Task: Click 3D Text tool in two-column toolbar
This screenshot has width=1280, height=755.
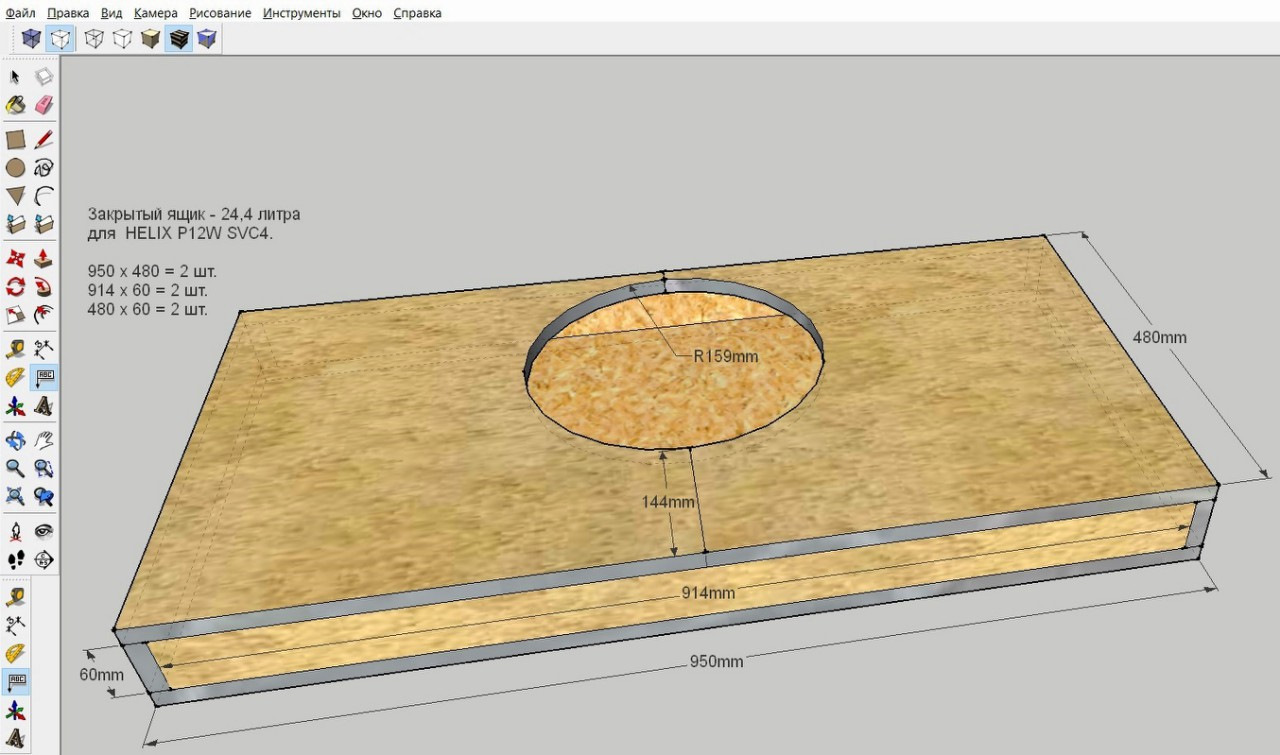Action: (x=44, y=405)
